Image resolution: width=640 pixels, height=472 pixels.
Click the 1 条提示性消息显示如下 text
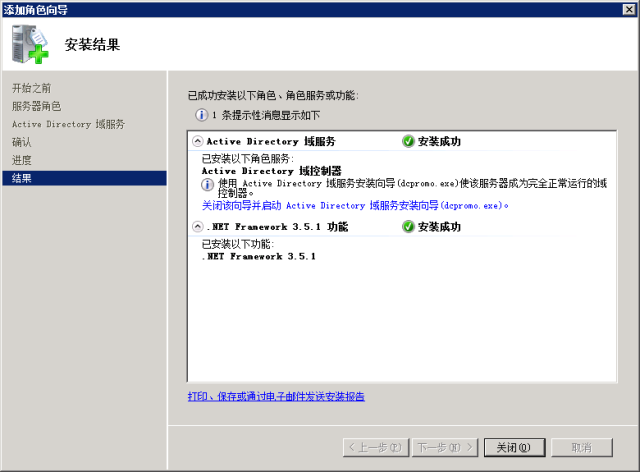point(266,115)
